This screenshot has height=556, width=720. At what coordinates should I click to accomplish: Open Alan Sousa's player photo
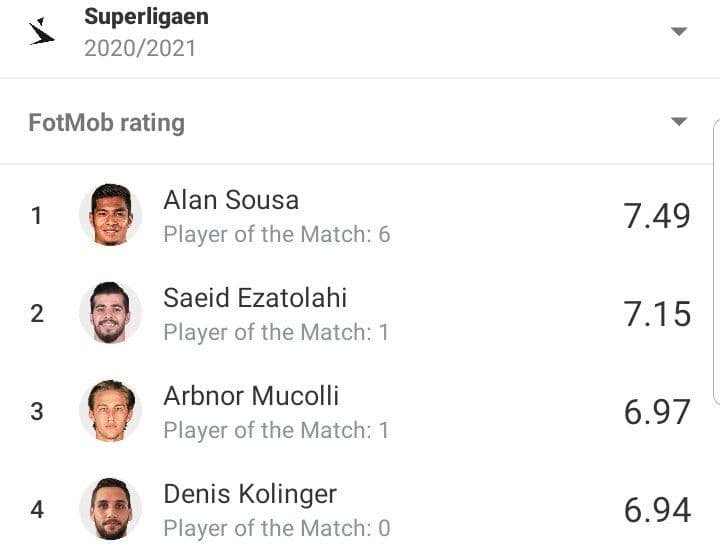pos(110,215)
